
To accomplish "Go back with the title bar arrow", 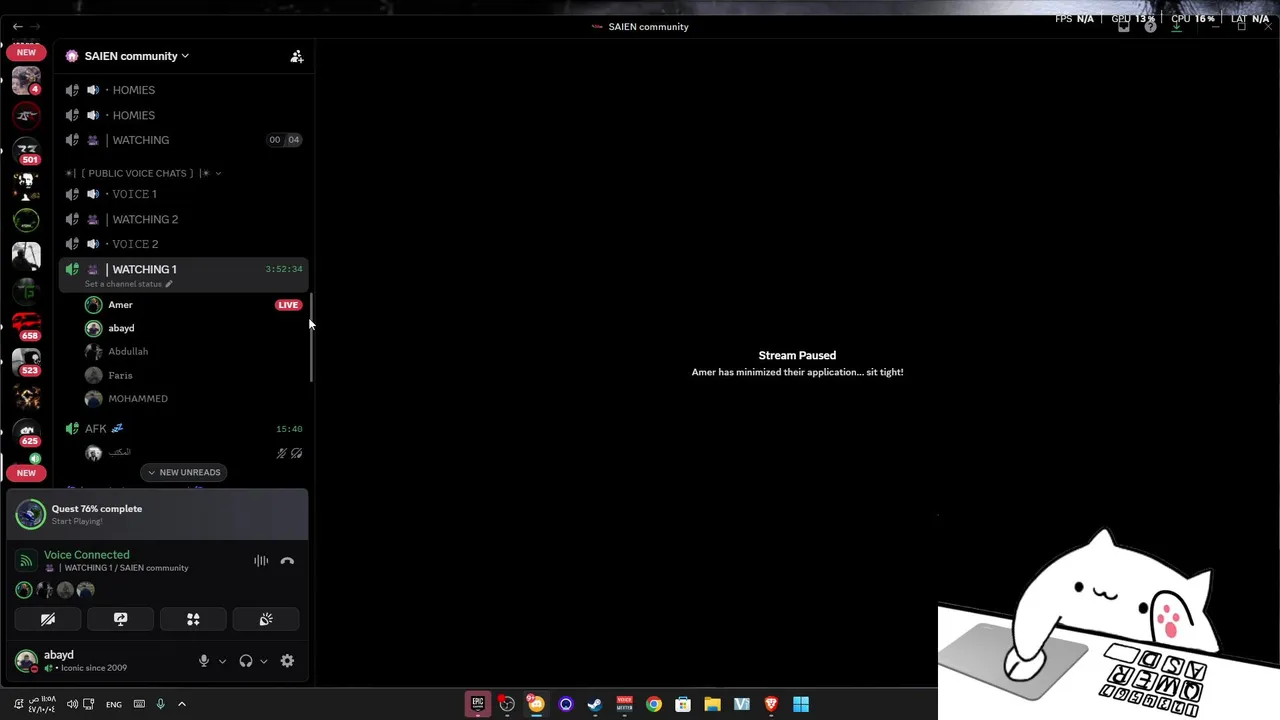I will pyautogui.click(x=17, y=27).
